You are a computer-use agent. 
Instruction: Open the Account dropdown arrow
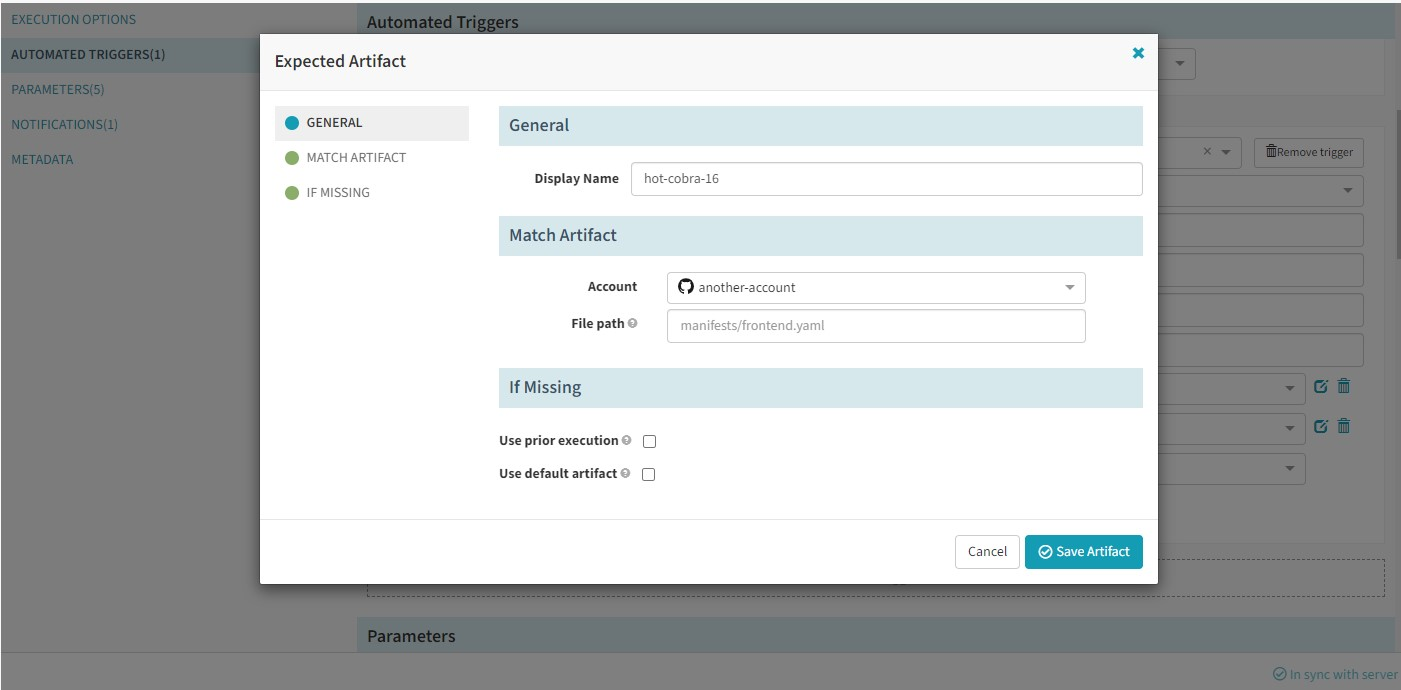click(x=1069, y=288)
